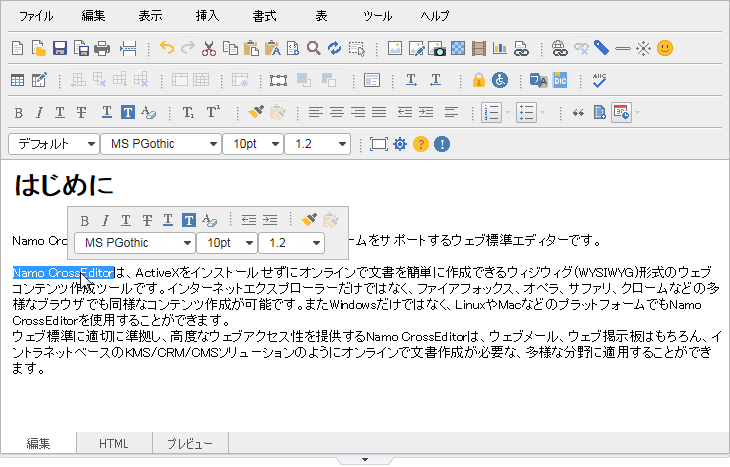730x467 pixels.
Task: Insert a table
Action: [x=17, y=80]
